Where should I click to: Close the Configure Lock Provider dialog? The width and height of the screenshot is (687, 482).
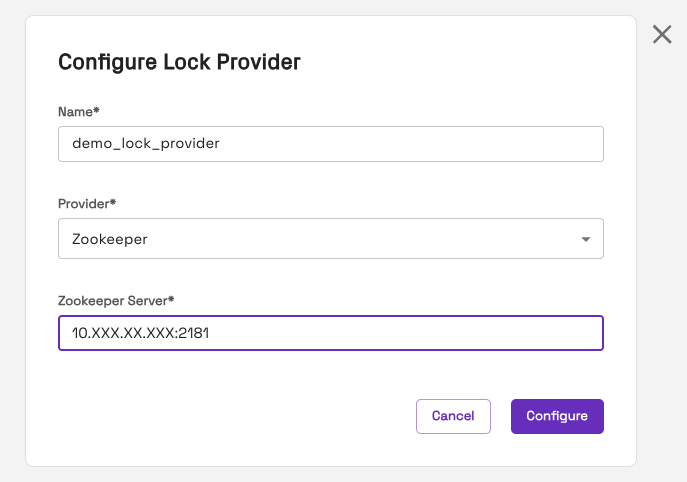662,35
